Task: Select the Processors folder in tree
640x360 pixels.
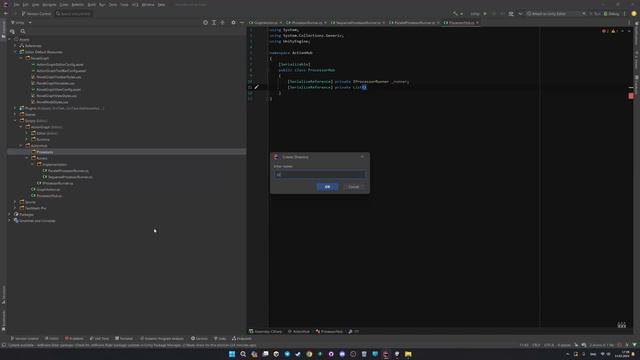Action: 127,152
